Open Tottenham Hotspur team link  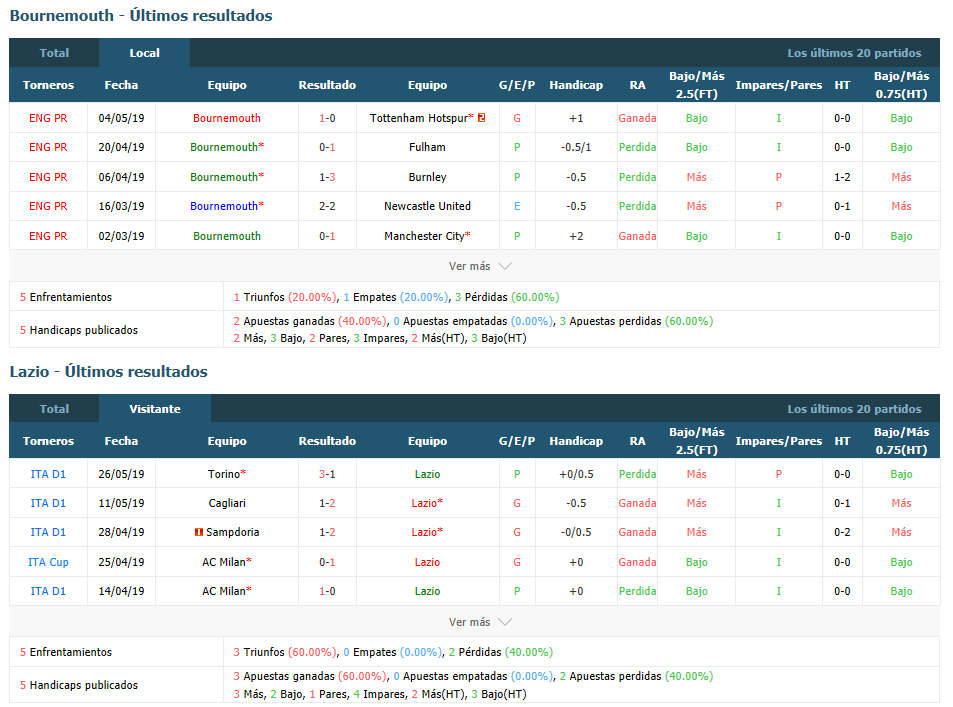(x=421, y=118)
